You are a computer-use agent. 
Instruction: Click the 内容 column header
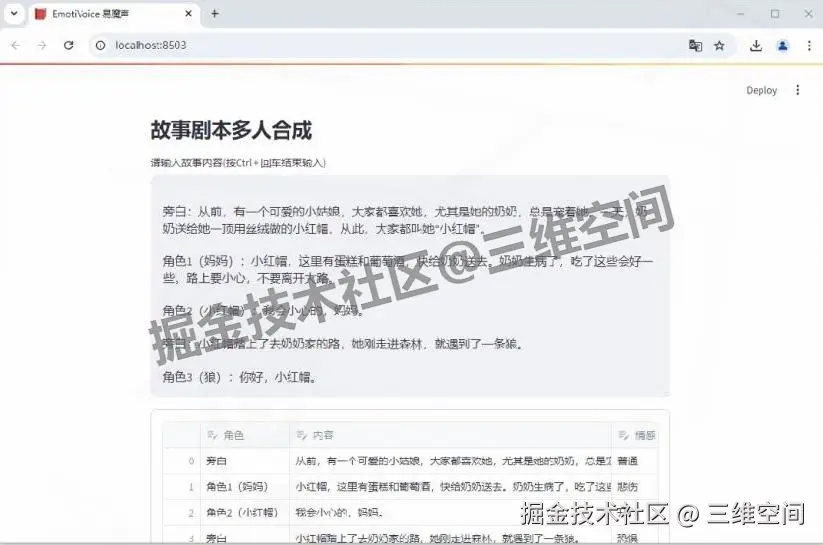coord(450,435)
